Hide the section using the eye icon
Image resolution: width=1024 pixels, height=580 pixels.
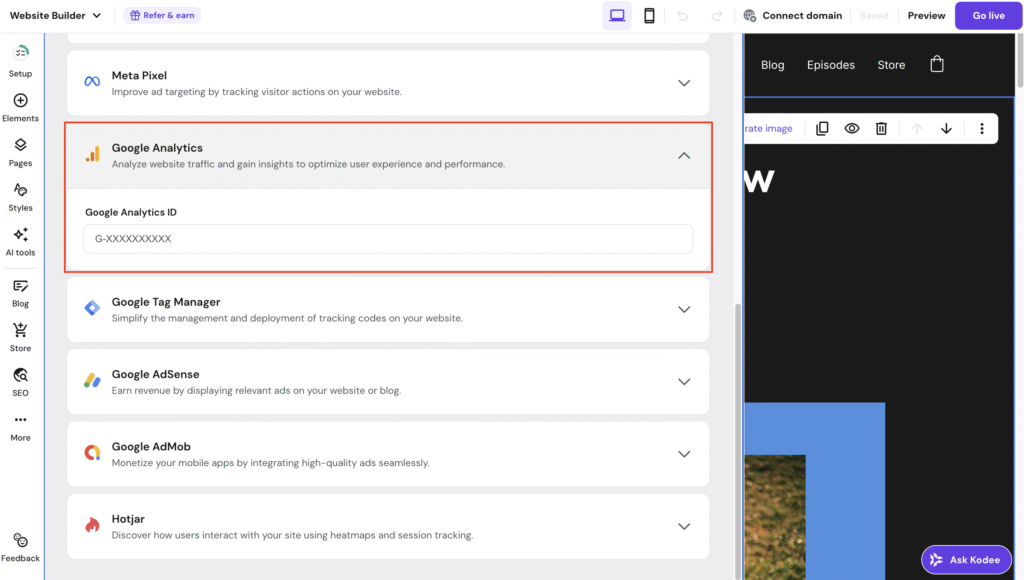[x=851, y=128]
